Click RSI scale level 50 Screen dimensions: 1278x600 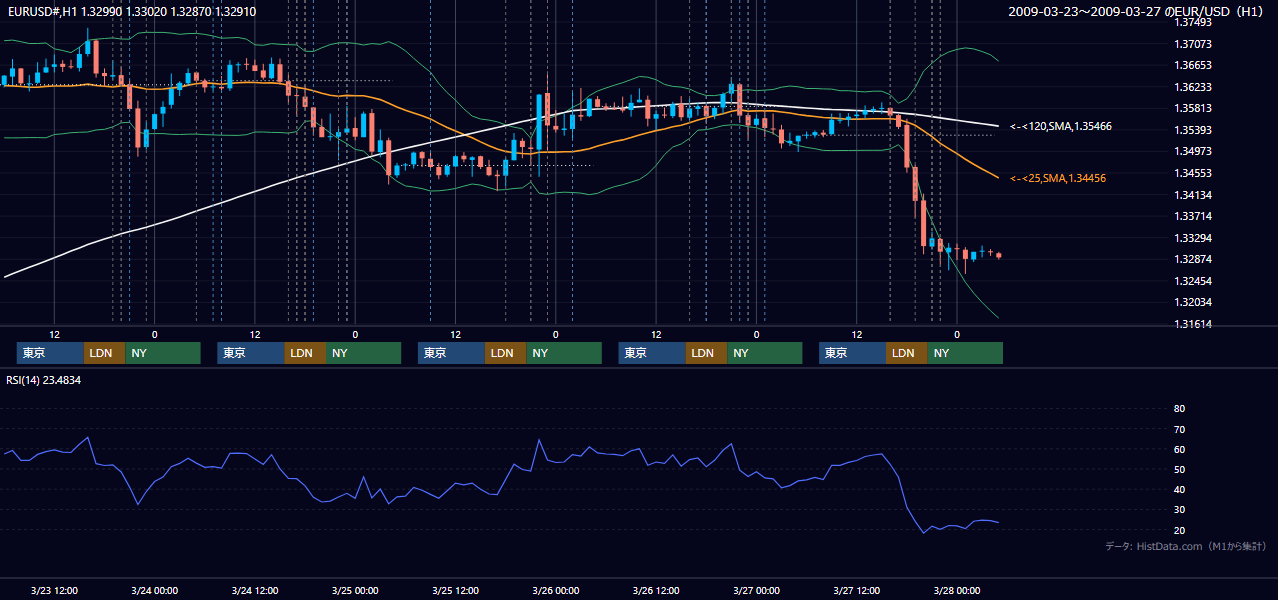[x=1179, y=469]
